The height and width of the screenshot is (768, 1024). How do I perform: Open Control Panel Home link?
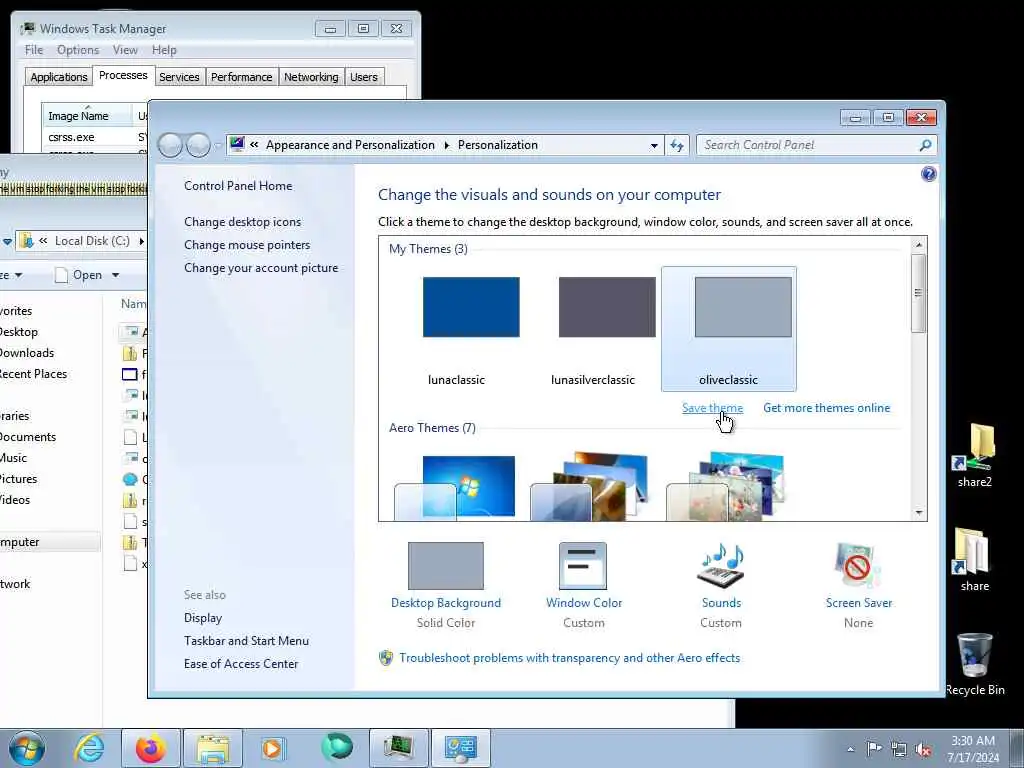pyautogui.click(x=238, y=185)
